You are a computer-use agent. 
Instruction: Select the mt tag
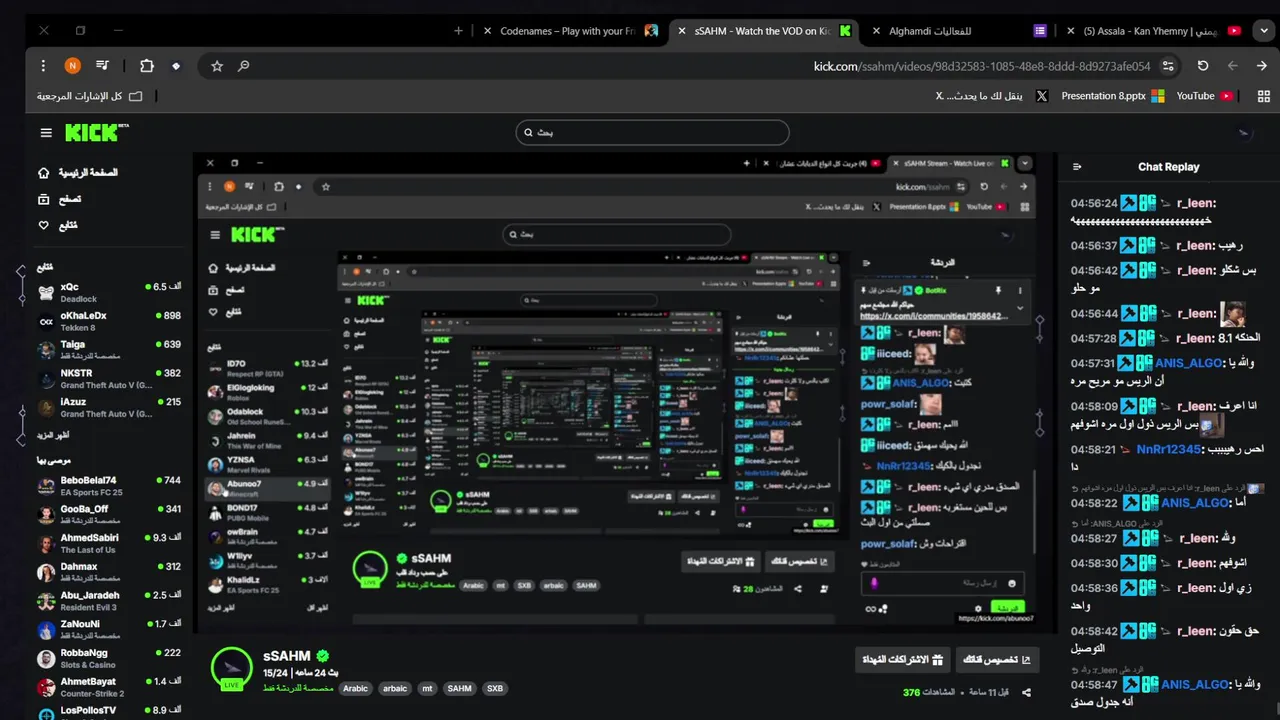pos(427,688)
